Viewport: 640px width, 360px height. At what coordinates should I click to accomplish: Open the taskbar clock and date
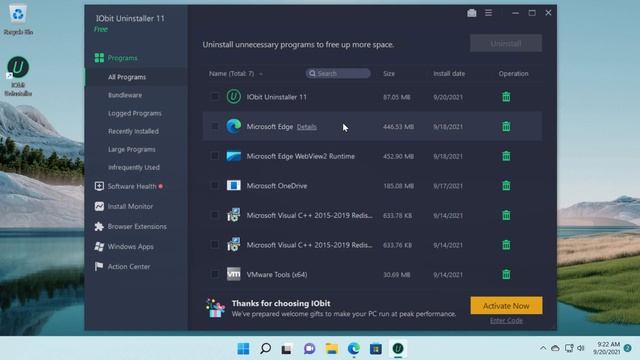[607, 348]
